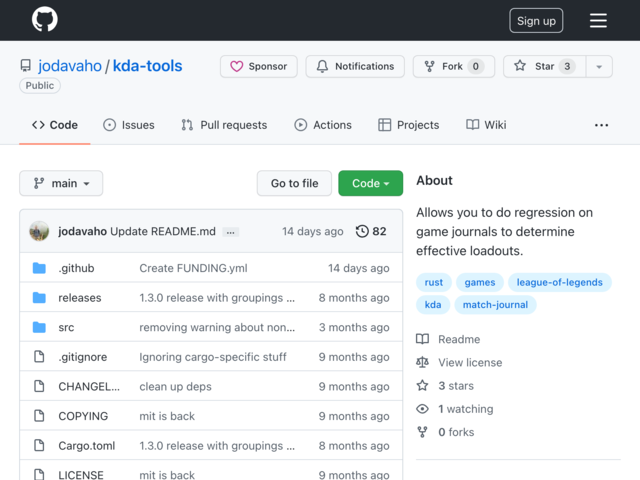The height and width of the screenshot is (480, 640).
Task: Open the clean up deps commit
Action: (x=176, y=387)
